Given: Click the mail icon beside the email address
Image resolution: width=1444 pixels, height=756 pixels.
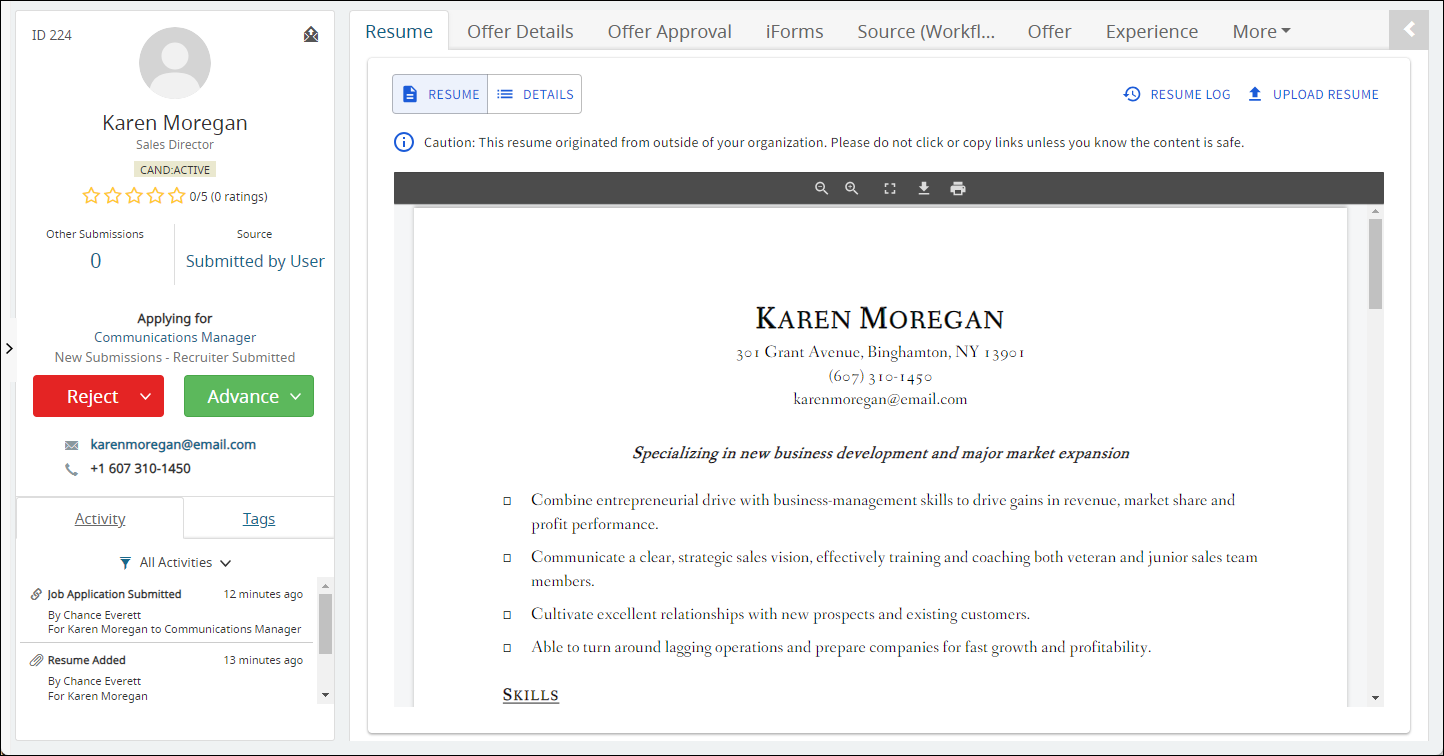Looking at the screenshot, I should click(71, 445).
